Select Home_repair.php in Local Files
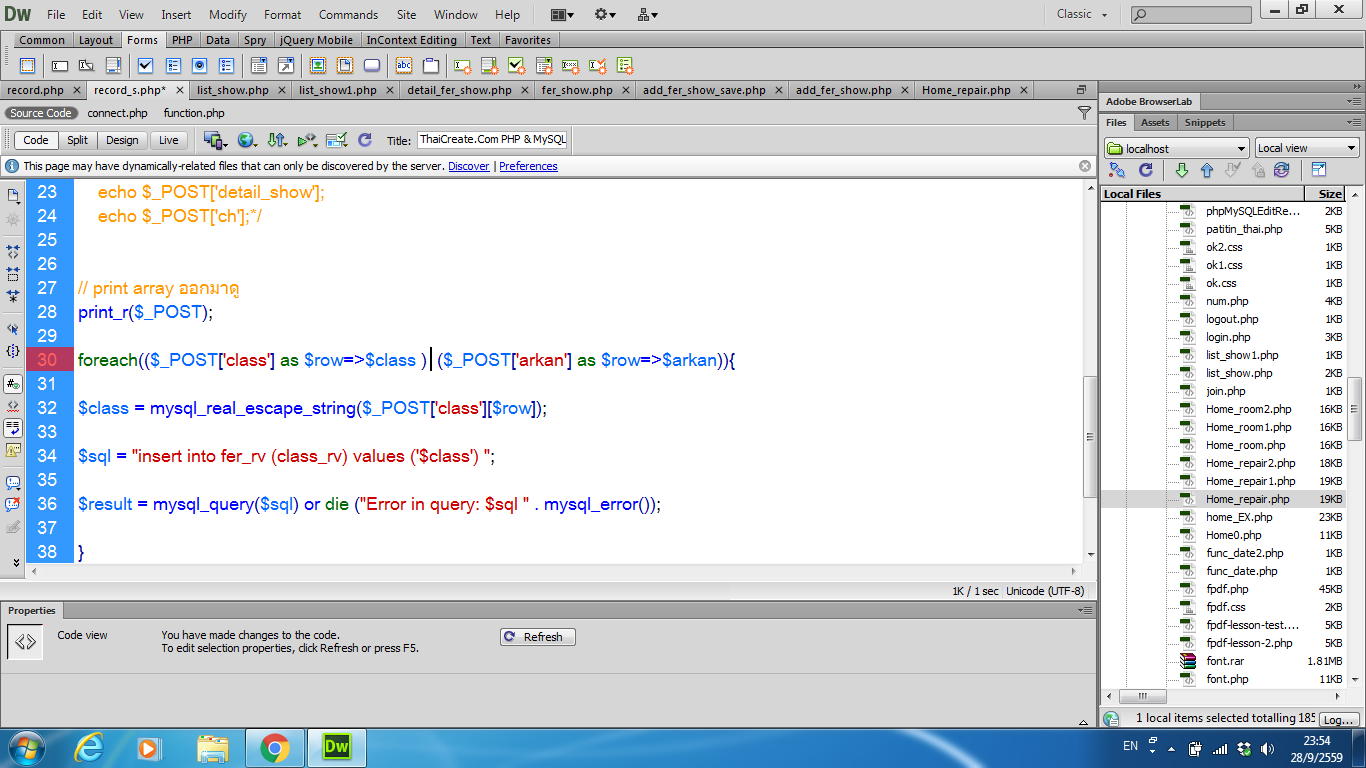 tap(1247, 499)
